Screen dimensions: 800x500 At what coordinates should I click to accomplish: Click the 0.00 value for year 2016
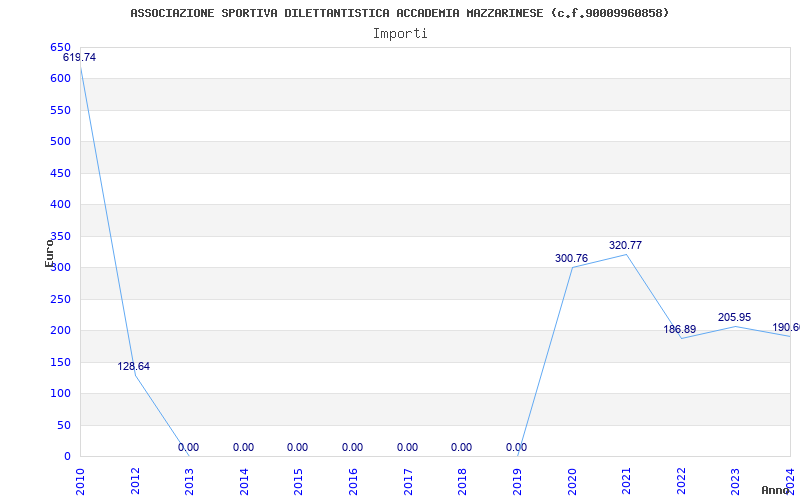tap(353, 447)
